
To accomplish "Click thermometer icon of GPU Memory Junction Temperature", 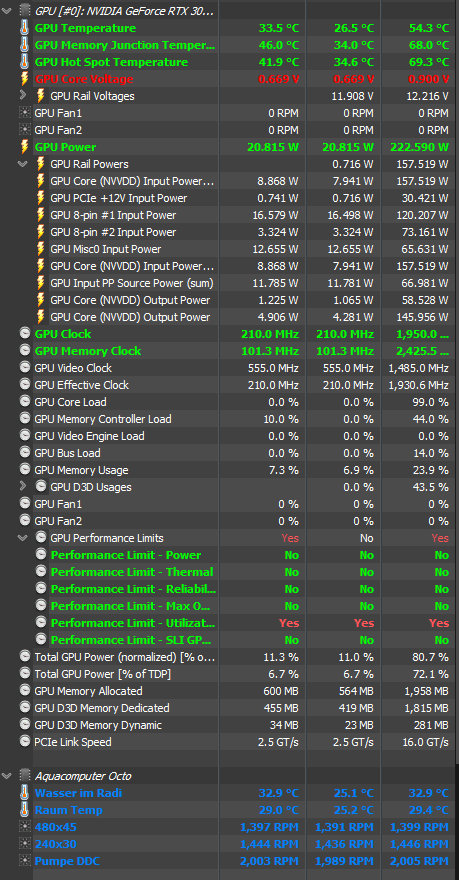I will 25,45.
